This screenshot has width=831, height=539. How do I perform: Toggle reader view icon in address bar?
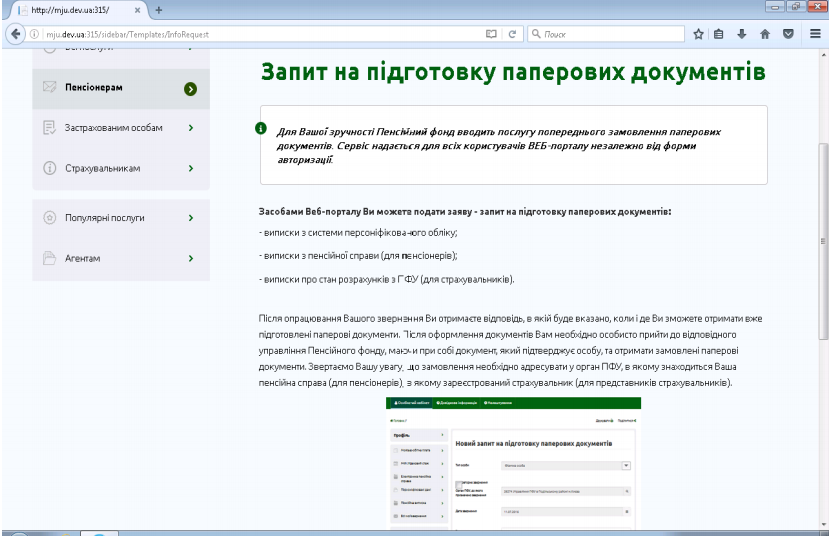click(x=491, y=34)
